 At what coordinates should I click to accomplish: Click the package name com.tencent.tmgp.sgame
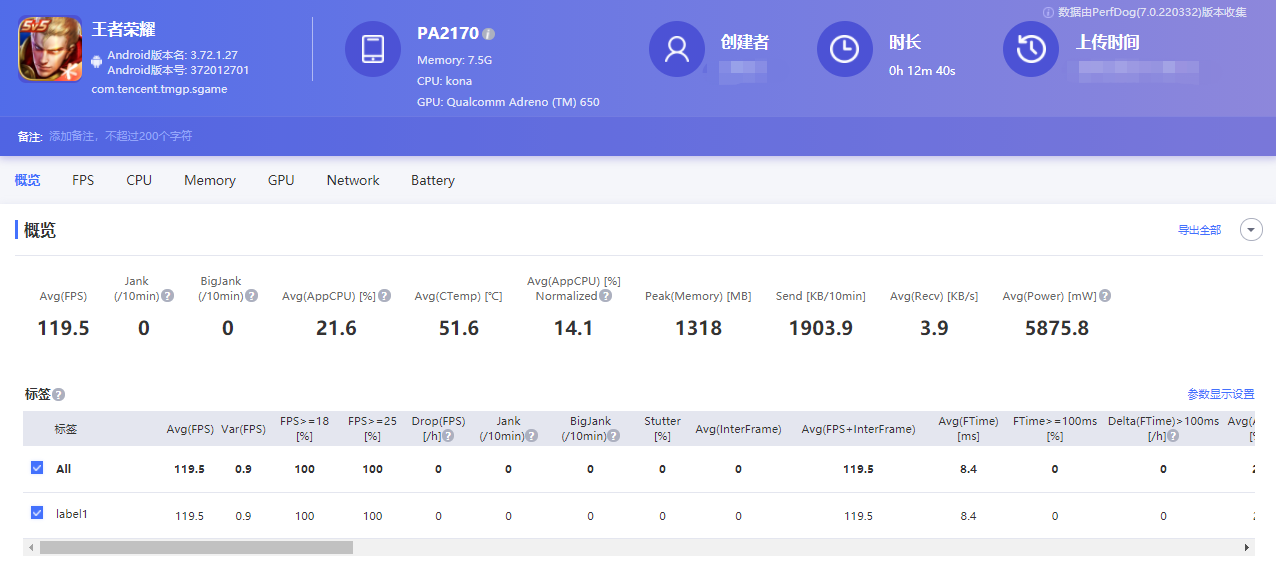(x=159, y=89)
